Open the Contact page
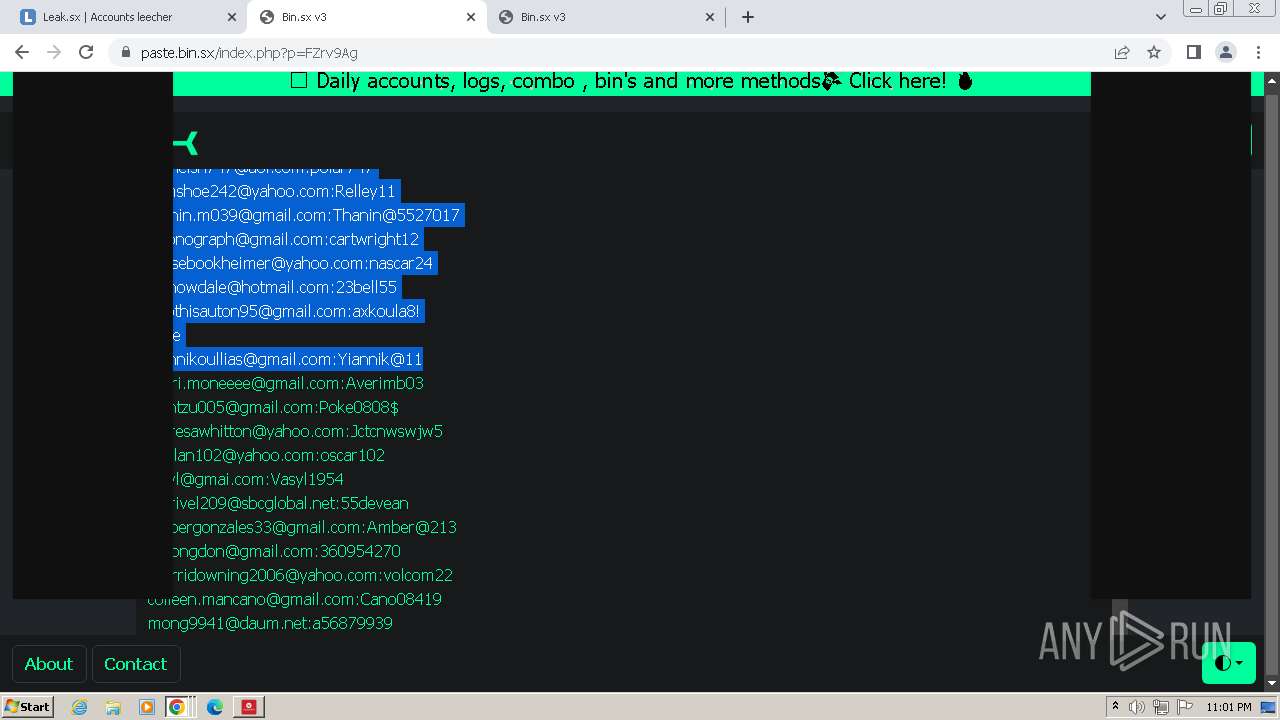 (x=136, y=664)
